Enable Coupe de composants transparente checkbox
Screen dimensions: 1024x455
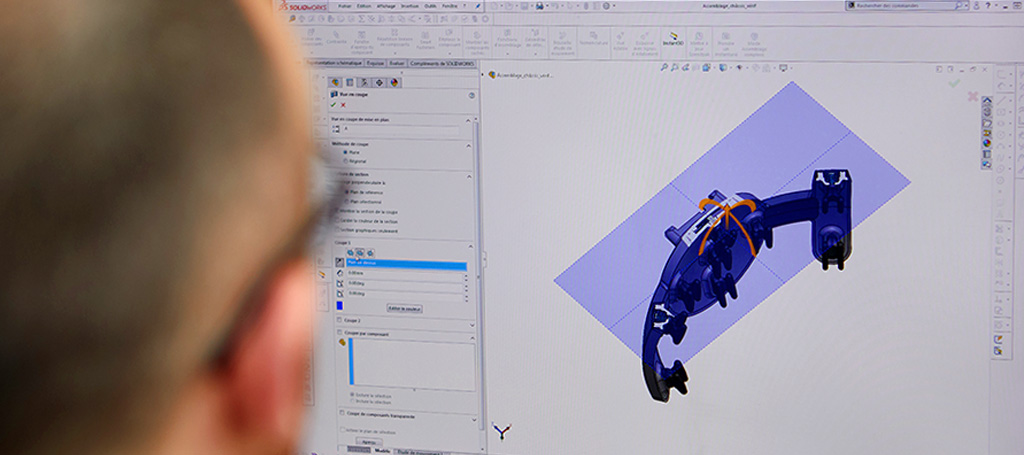(x=342, y=413)
